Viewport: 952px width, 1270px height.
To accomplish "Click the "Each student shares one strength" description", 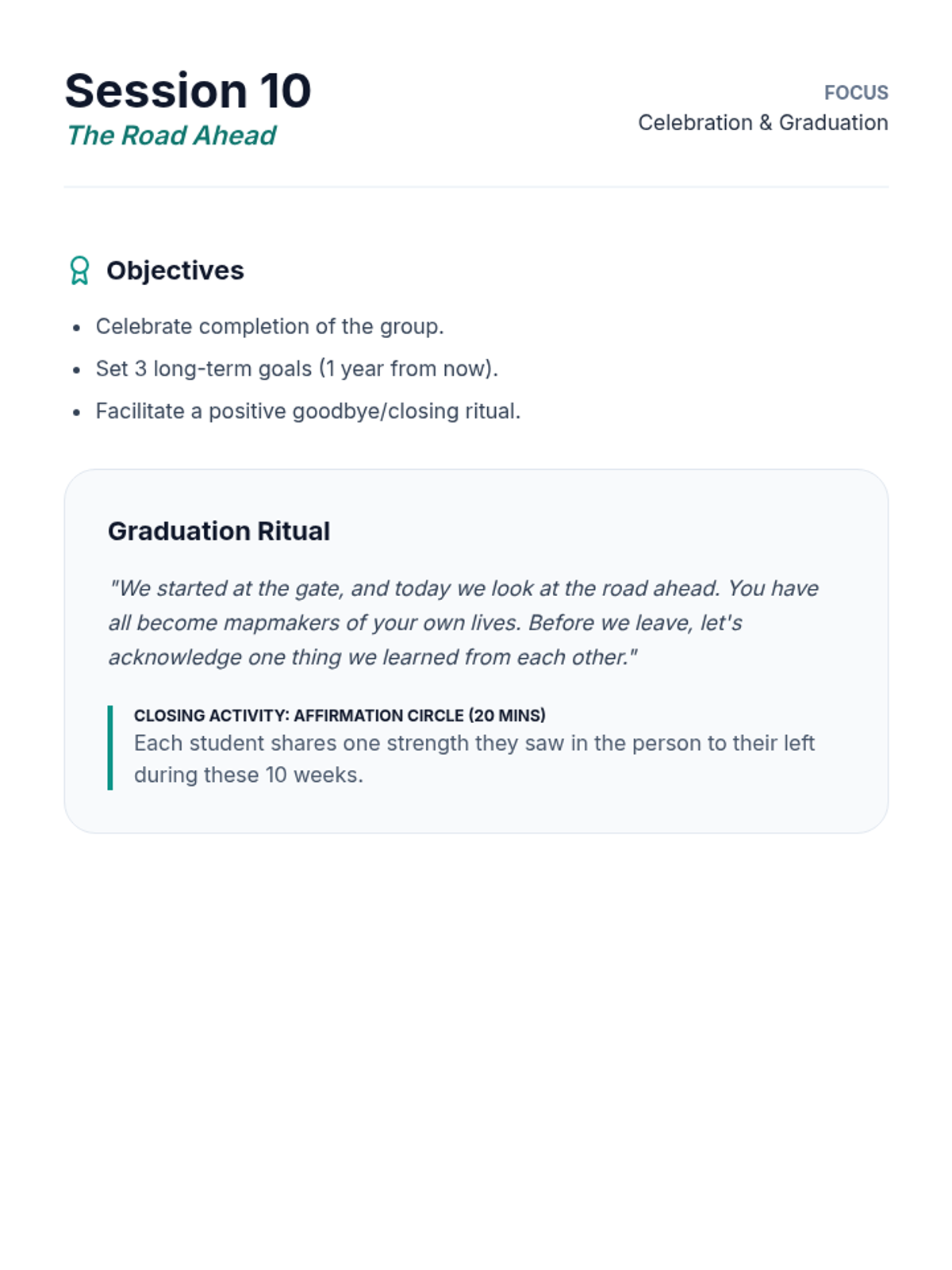I will (x=474, y=744).
